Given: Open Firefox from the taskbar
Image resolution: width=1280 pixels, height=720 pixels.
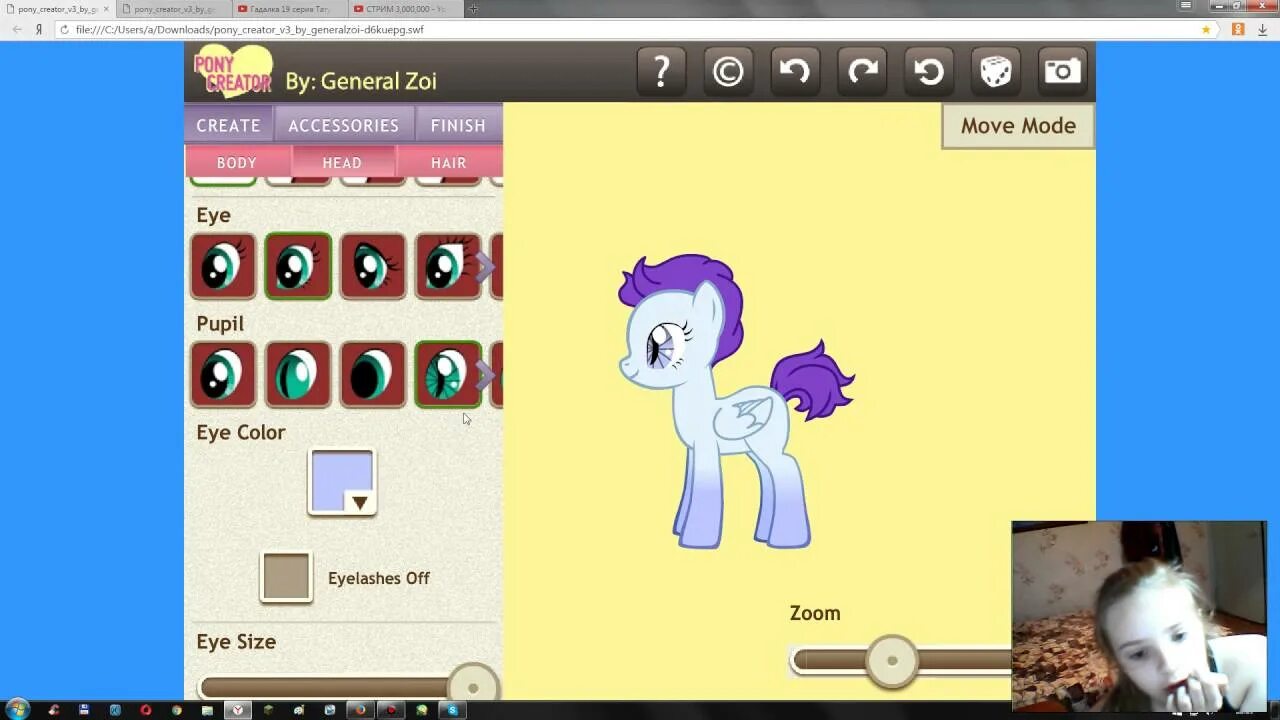Looking at the screenshot, I should (360, 710).
